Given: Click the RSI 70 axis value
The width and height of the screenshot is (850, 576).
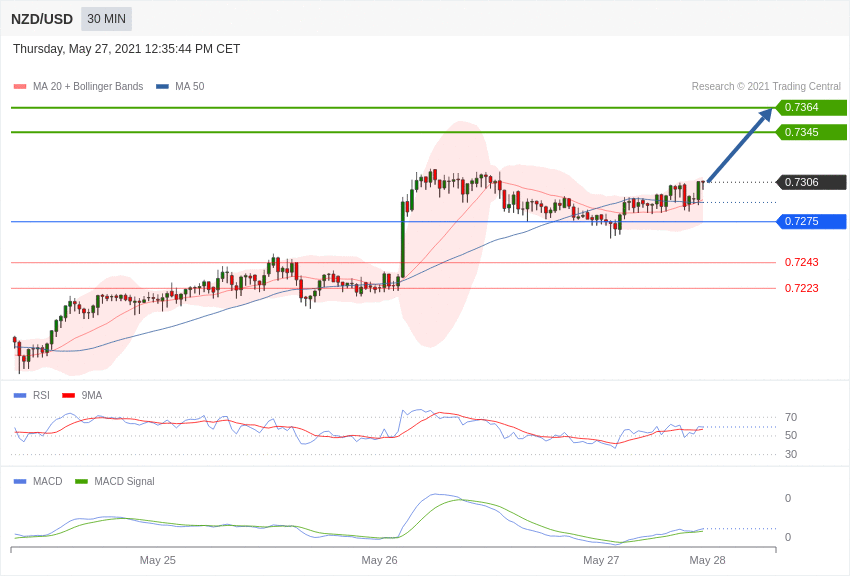Looking at the screenshot, I should pos(791,417).
